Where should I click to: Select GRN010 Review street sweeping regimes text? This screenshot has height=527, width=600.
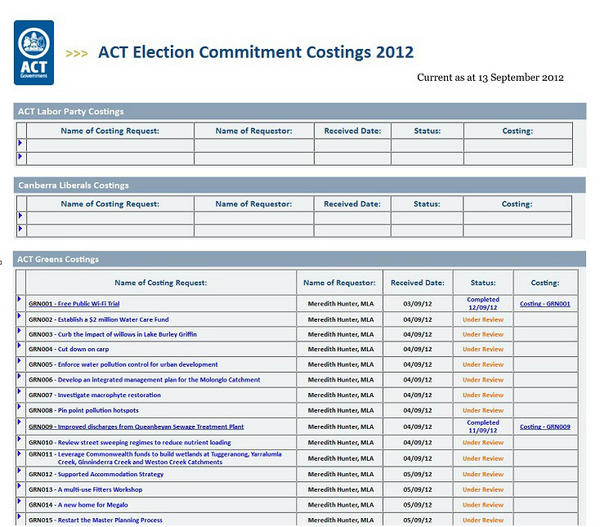pos(130,443)
